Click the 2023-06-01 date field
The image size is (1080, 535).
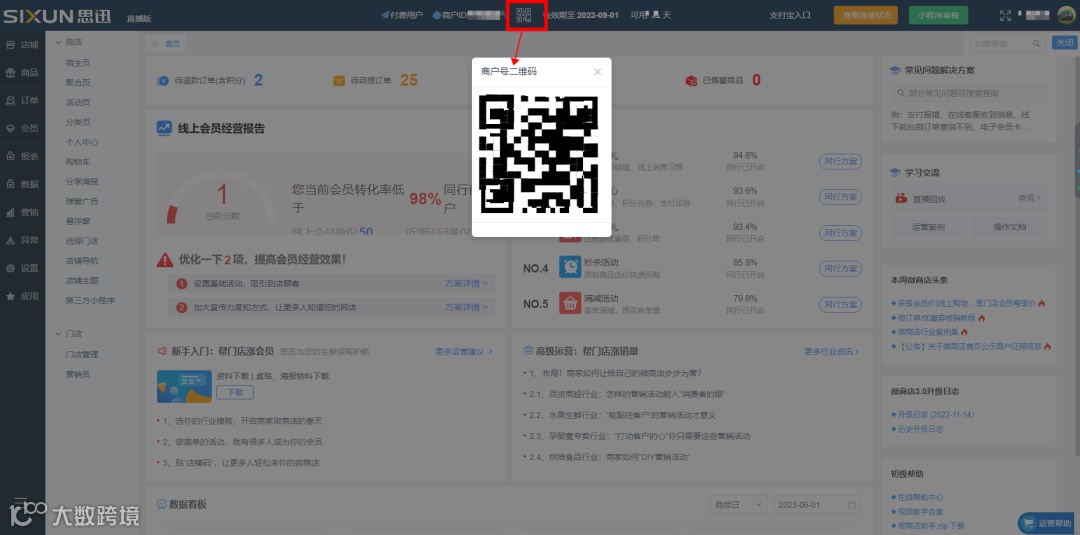coord(818,505)
